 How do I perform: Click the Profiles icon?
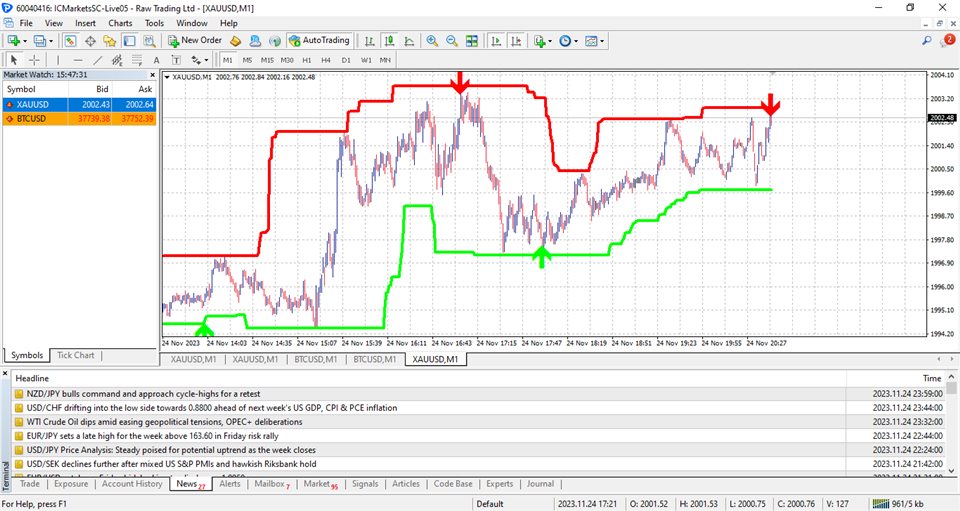click(40, 41)
